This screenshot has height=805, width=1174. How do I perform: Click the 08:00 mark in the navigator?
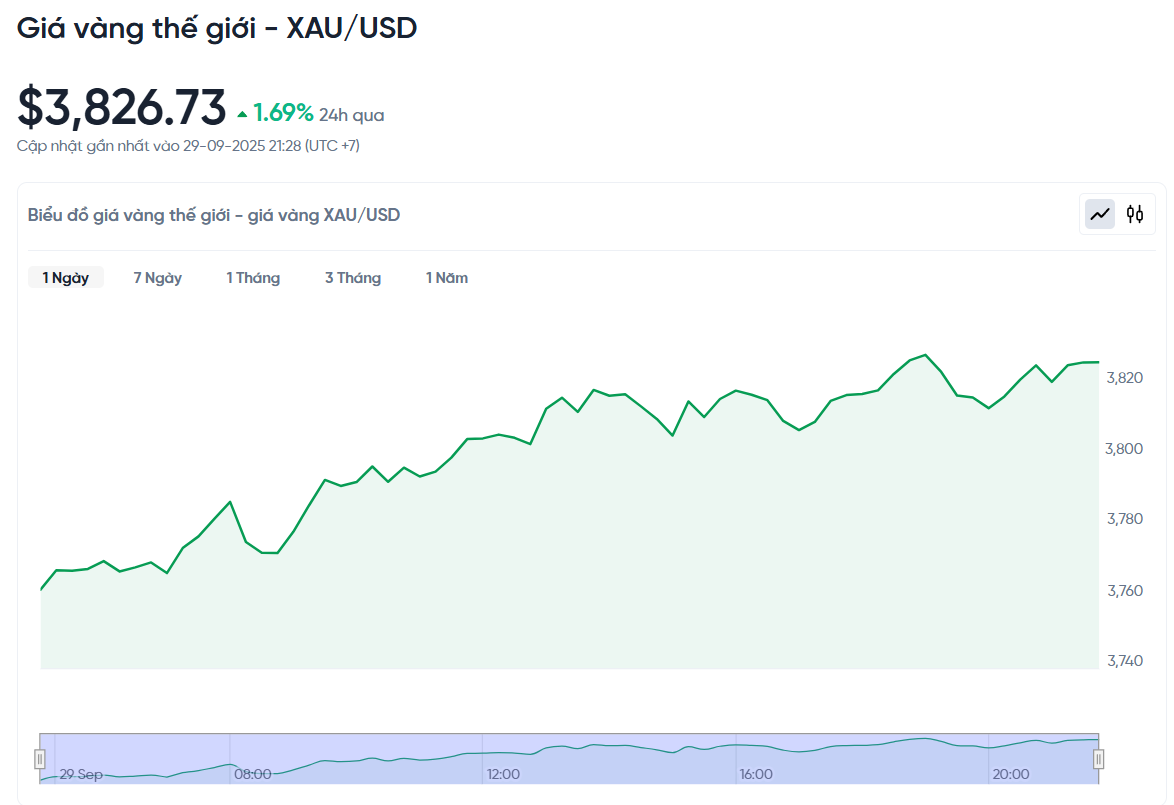point(252,774)
